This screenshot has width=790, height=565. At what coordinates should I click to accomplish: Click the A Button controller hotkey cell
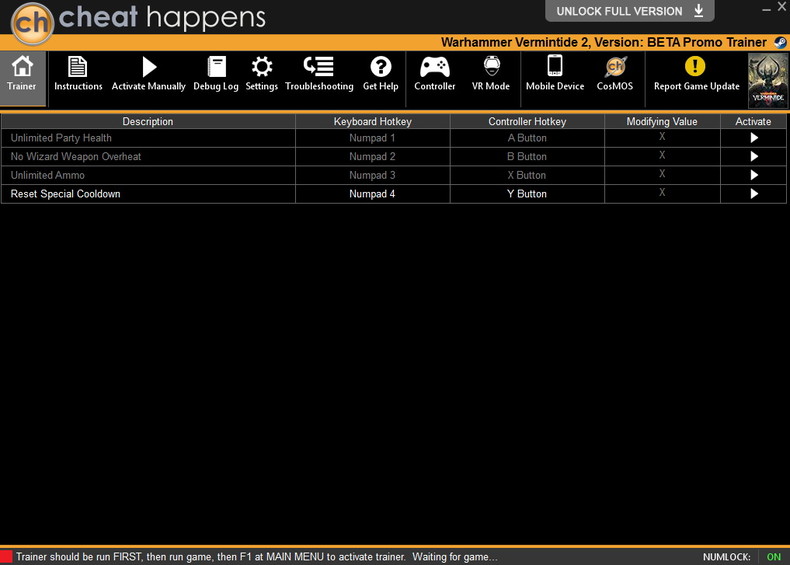pos(527,138)
